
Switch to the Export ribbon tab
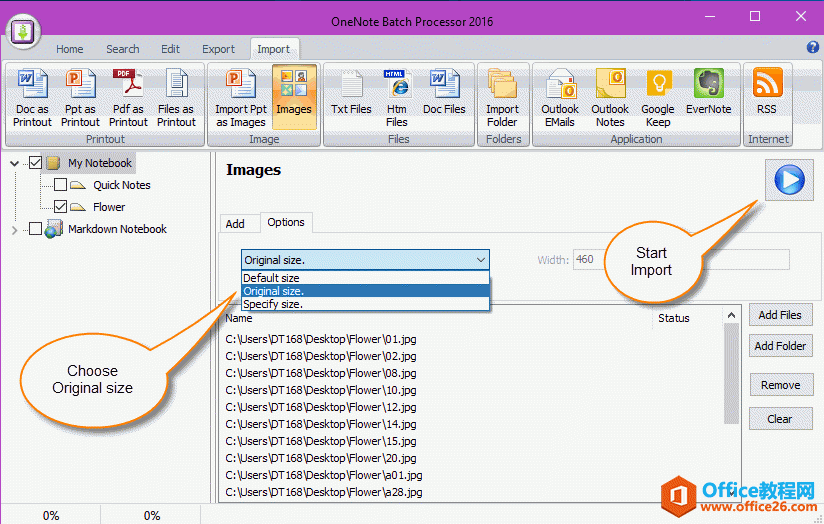(218, 49)
